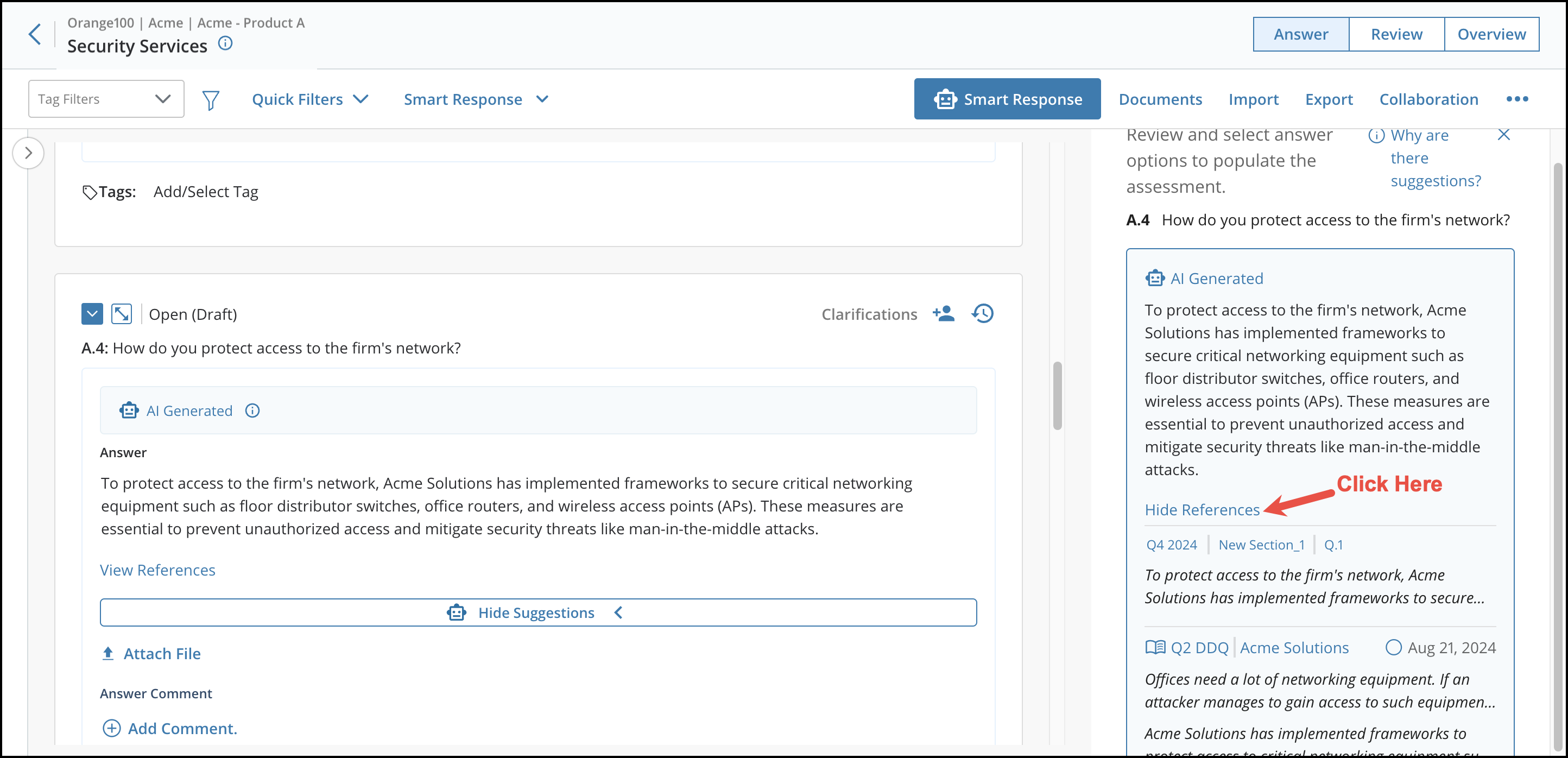This screenshot has width=1568, height=758.
Task: Click the Attach File upload icon
Action: coord(108,653)
